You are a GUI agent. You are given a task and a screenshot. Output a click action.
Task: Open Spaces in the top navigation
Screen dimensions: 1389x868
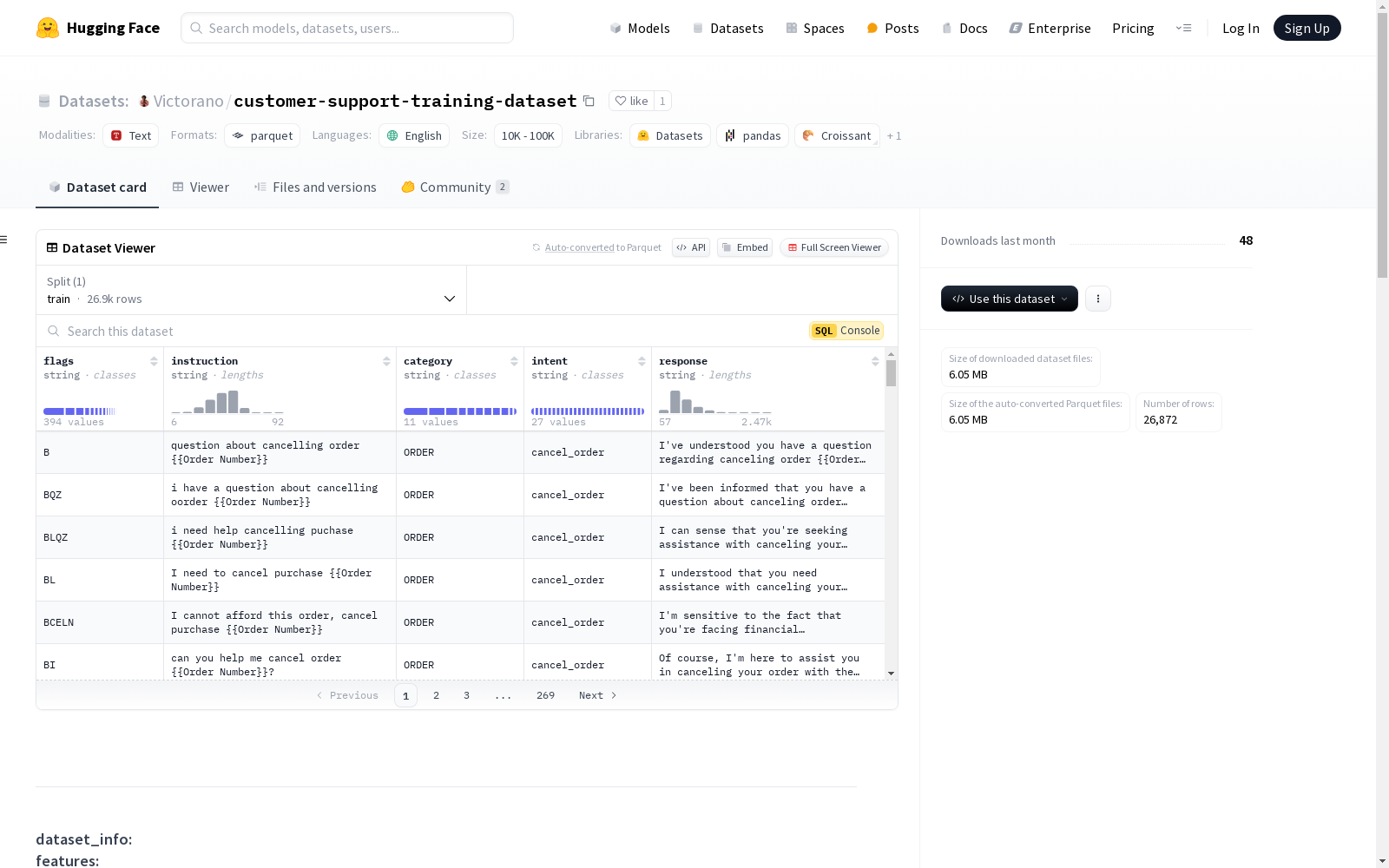[815, 28]
